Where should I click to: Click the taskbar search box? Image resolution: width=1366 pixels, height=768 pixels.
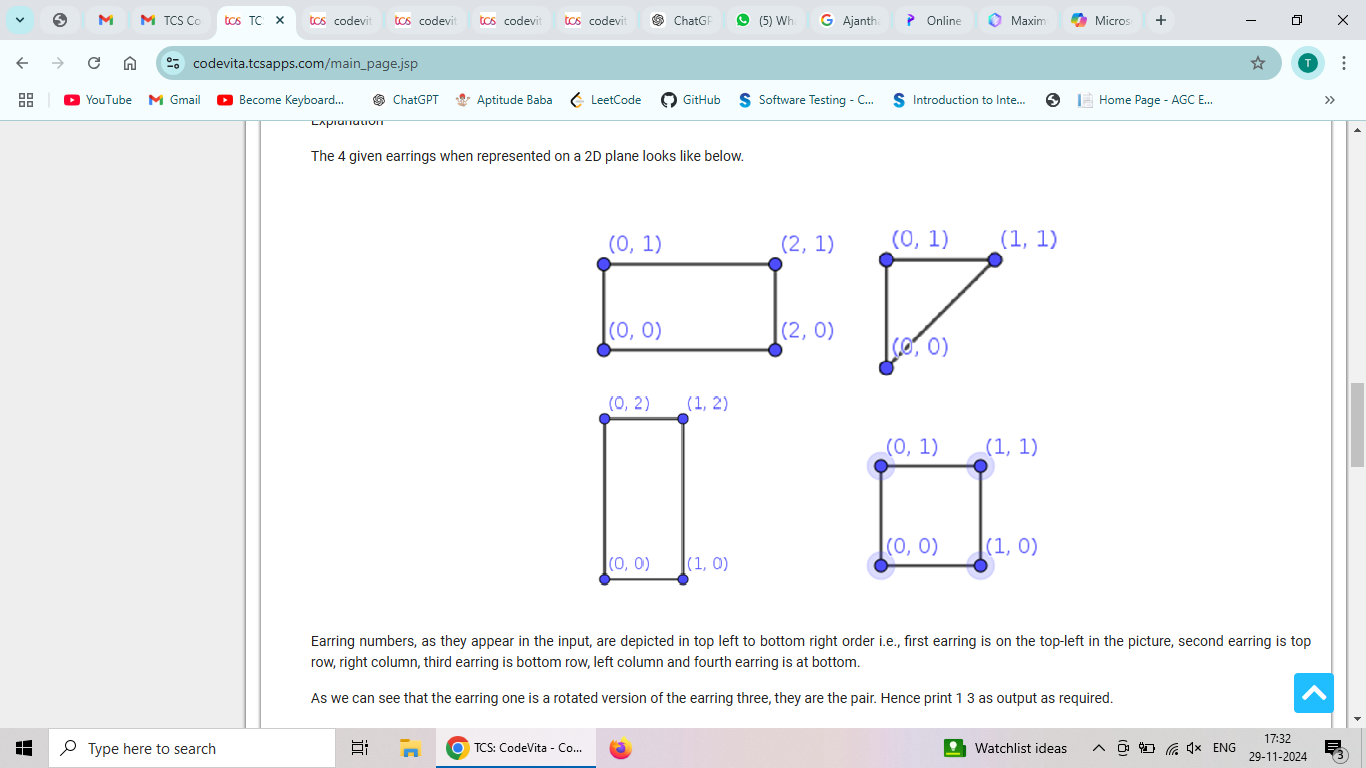click(191, 748)
